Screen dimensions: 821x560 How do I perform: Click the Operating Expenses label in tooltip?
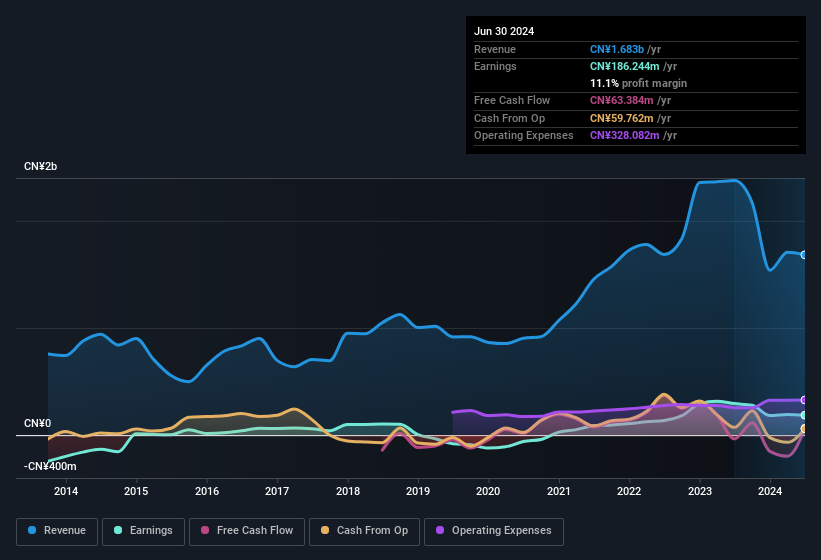(x=524, y=135)
